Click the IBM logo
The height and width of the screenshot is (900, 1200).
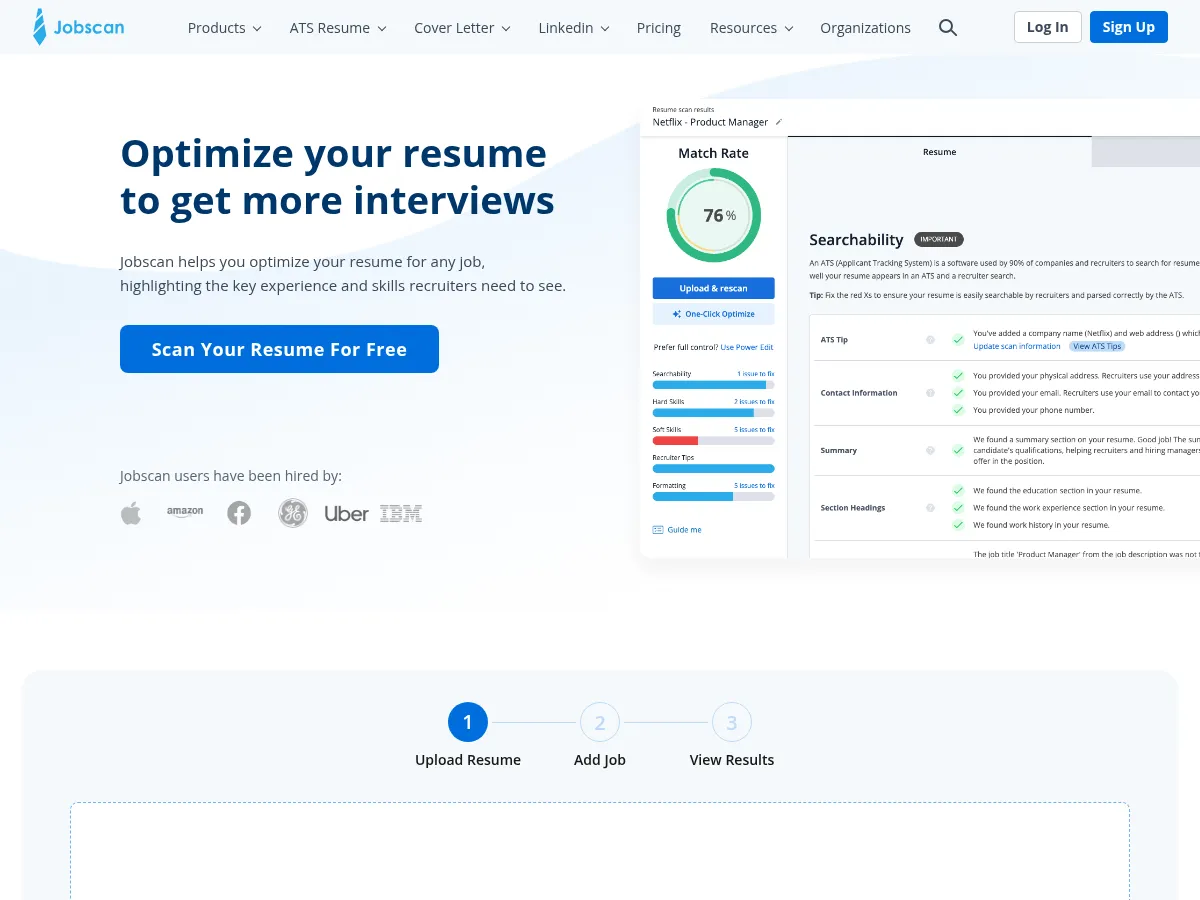[x=400, y=513]
